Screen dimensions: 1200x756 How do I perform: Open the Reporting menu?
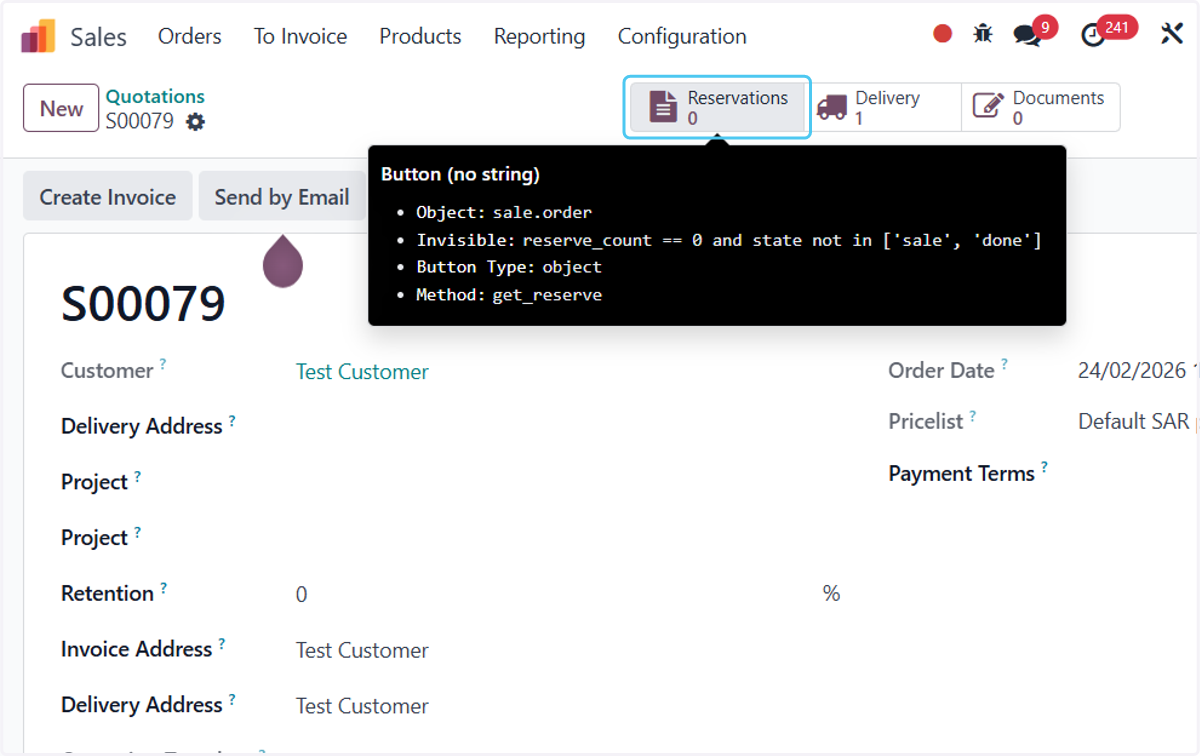coord(539,36)
